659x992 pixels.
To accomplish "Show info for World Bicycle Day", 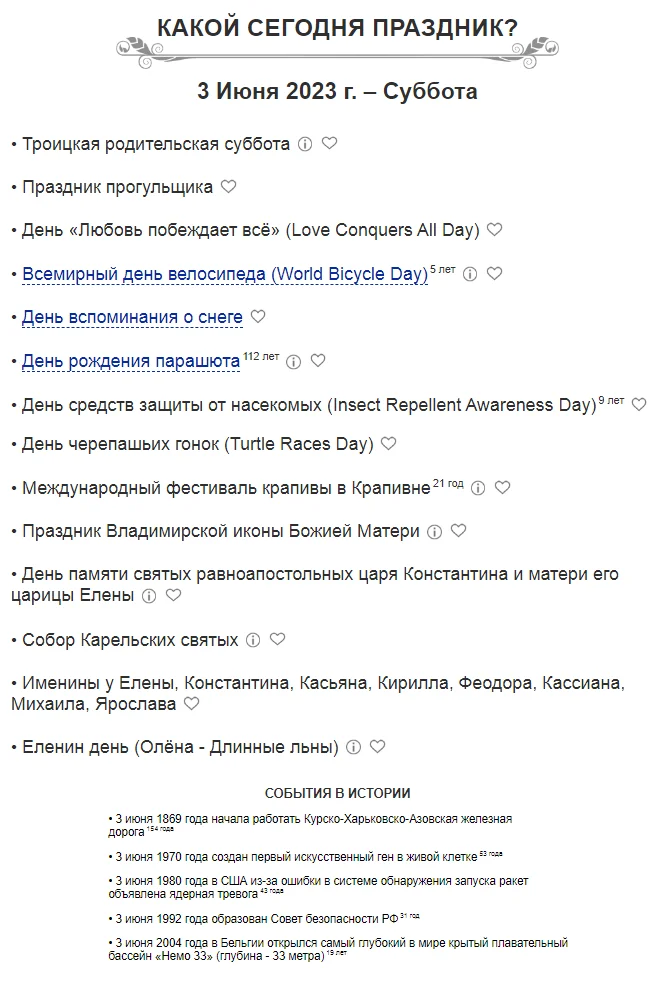I will pos(470,274).
